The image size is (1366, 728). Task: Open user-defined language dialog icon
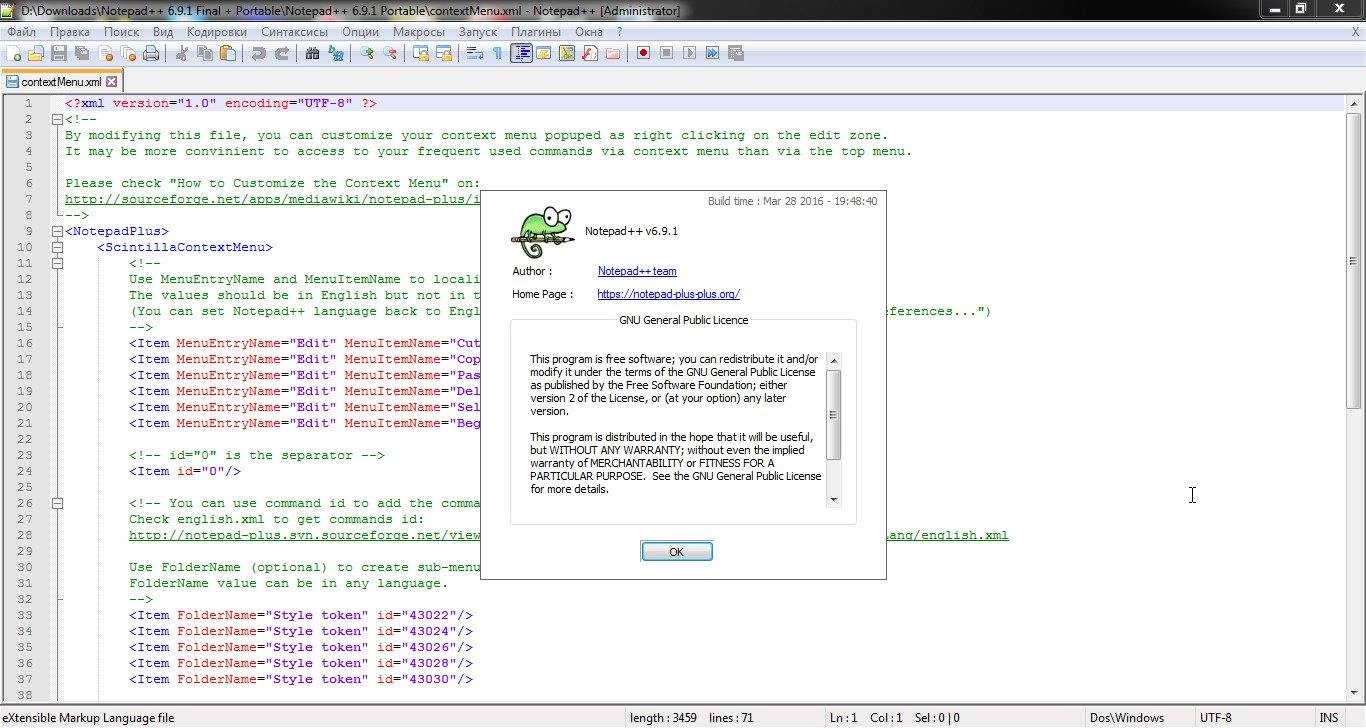(544, 53)
